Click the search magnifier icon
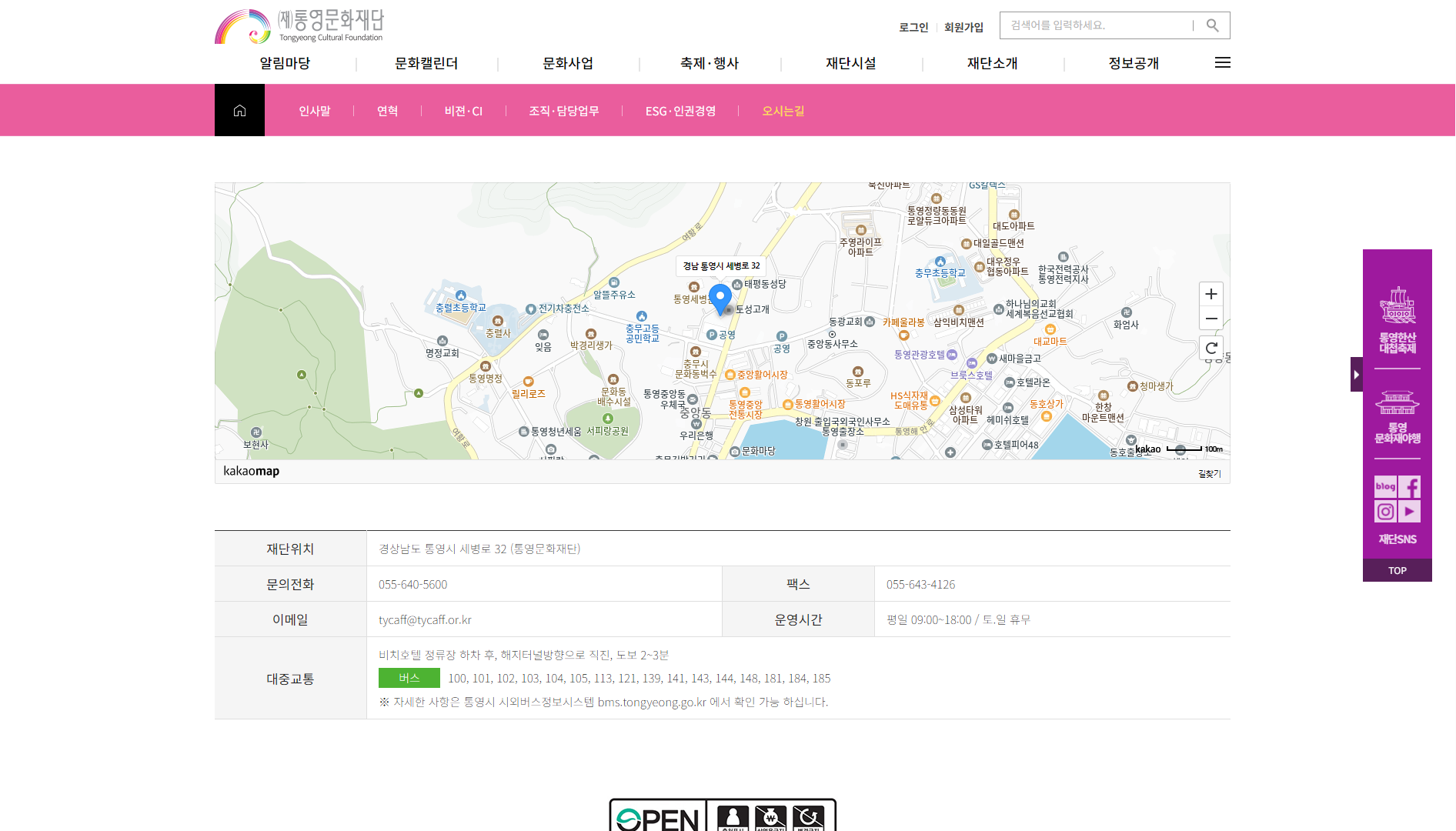Viewport: 1456px width, 831px height. click(x=1212, y=25)
